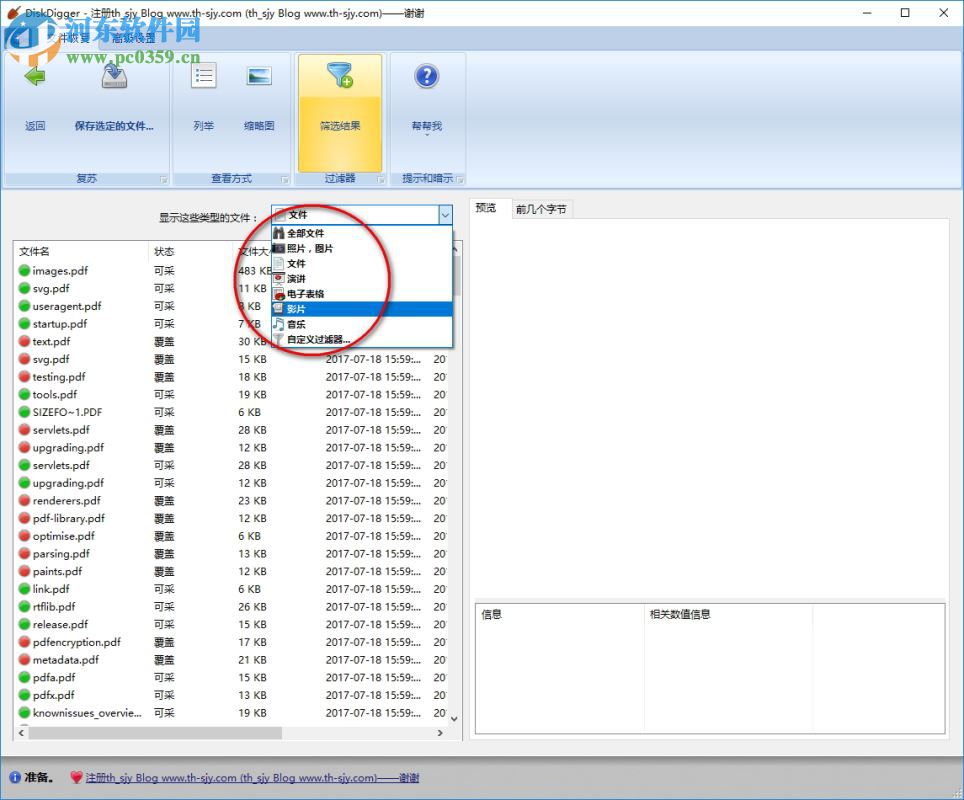Click green status dot of link.pdf

pyautogui.click(x=24, y=589)
